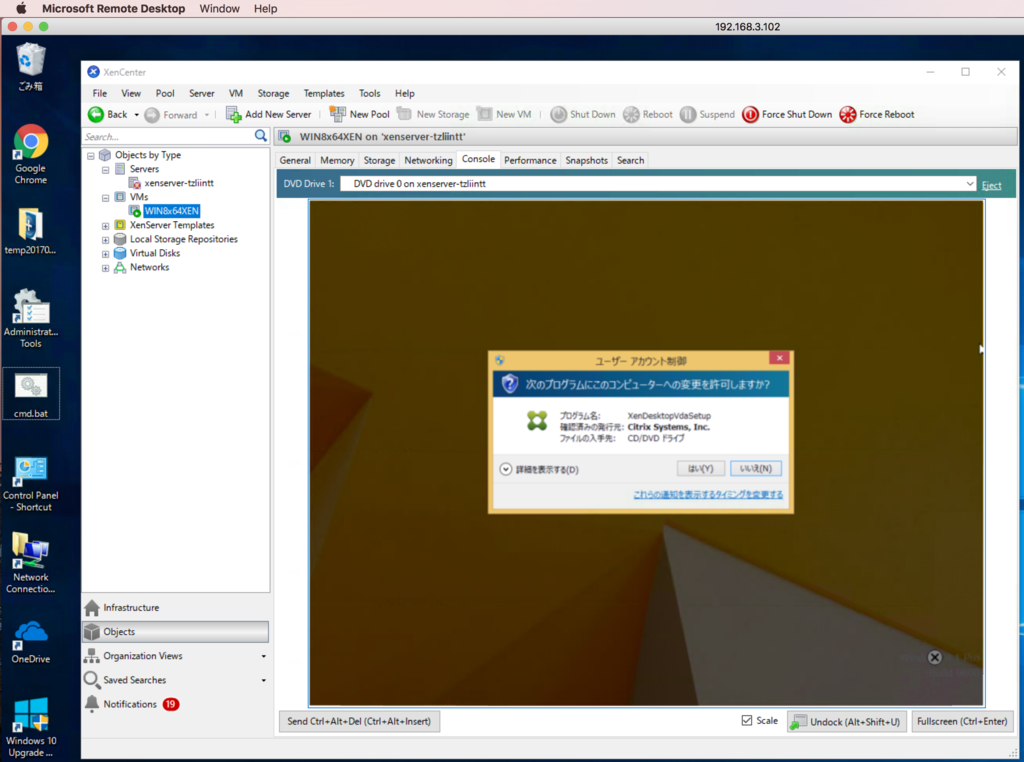
Task: Open the Recycle Bin desktop icon
Action: coord(30,67)
